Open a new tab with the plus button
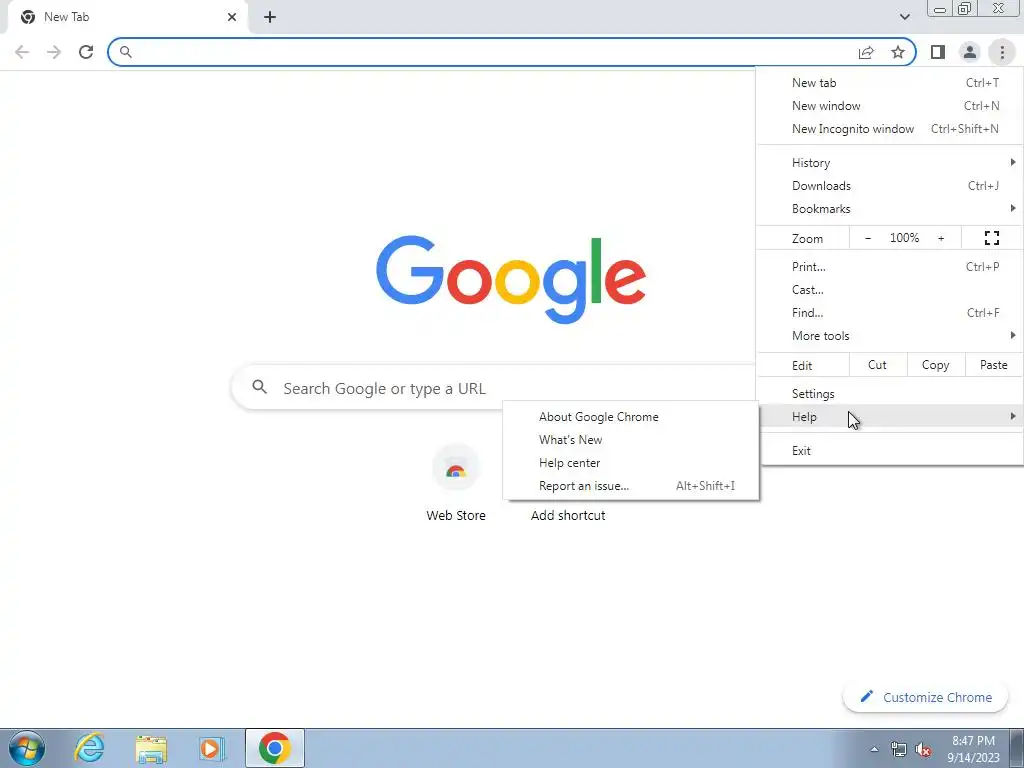Screen dimensions: 1024x768 coord(270,17)
